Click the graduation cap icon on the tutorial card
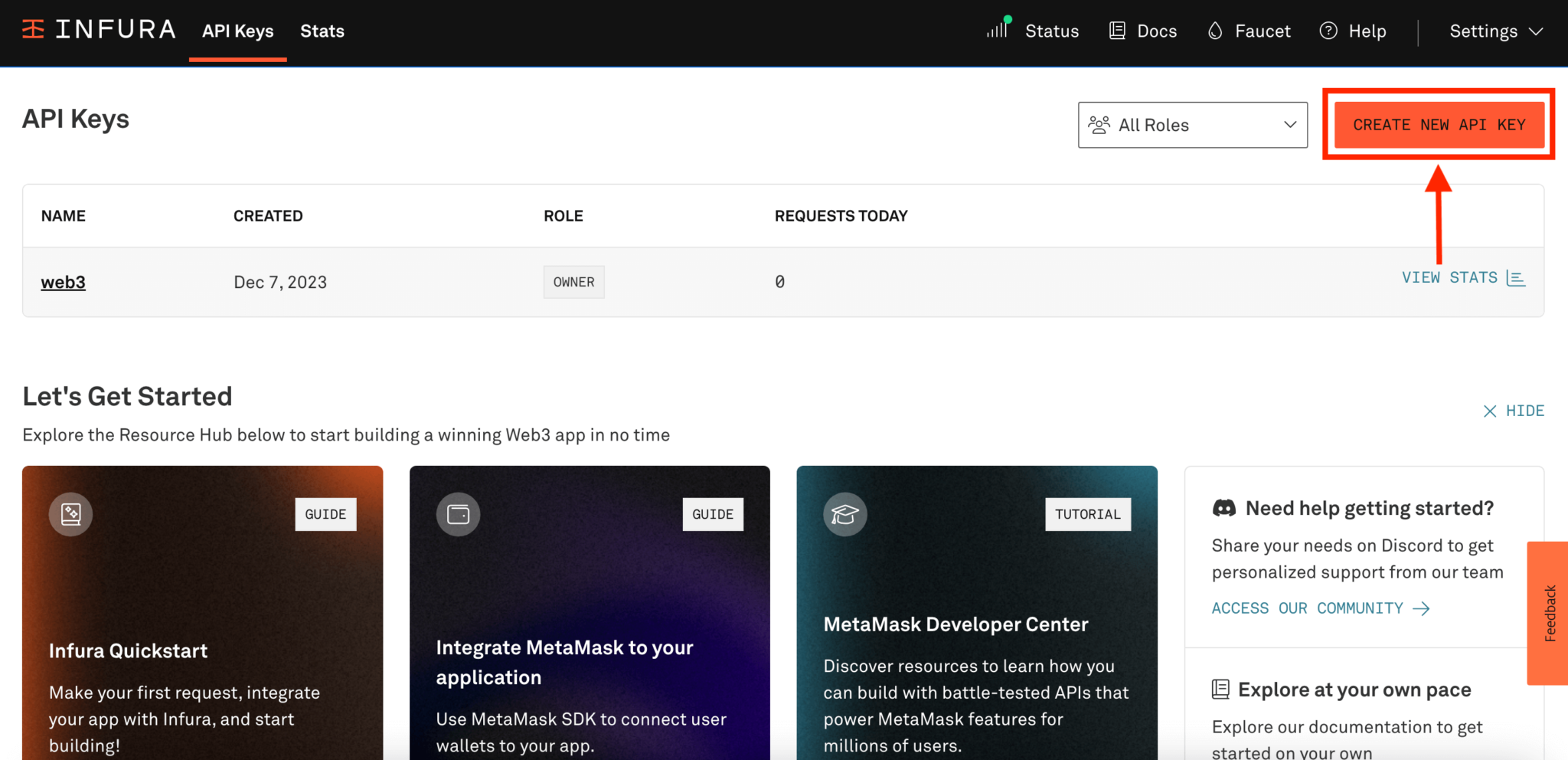The width and height of the screenshot is (1568, 760). (845, 514)
